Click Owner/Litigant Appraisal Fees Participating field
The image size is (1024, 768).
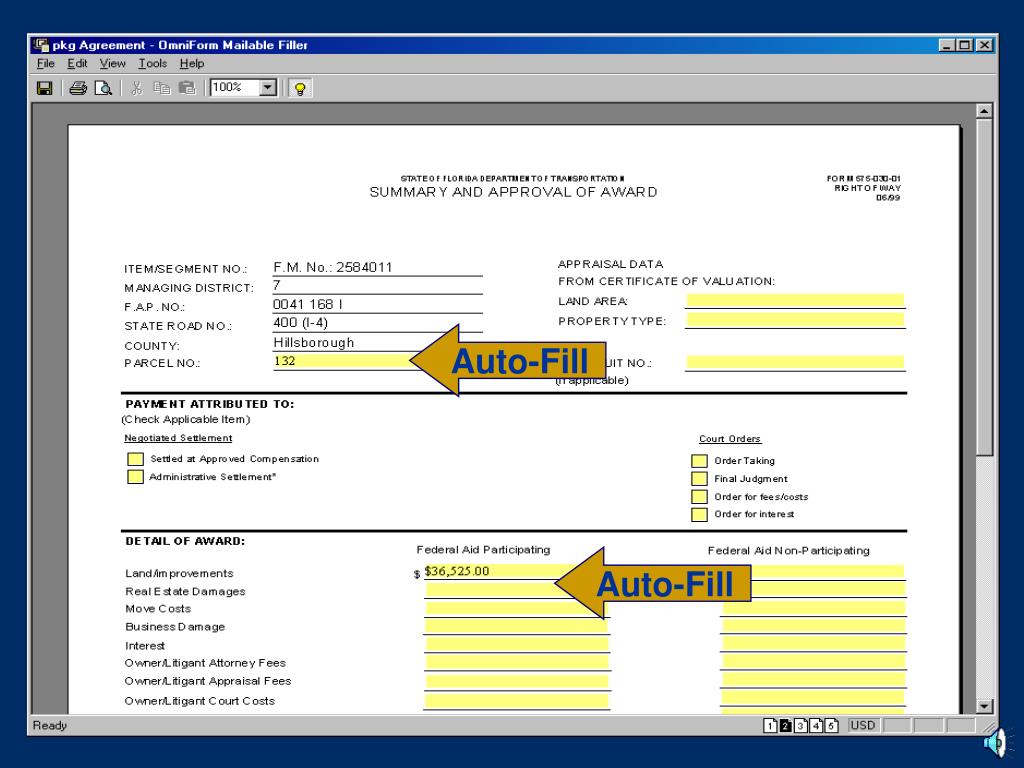516,681
